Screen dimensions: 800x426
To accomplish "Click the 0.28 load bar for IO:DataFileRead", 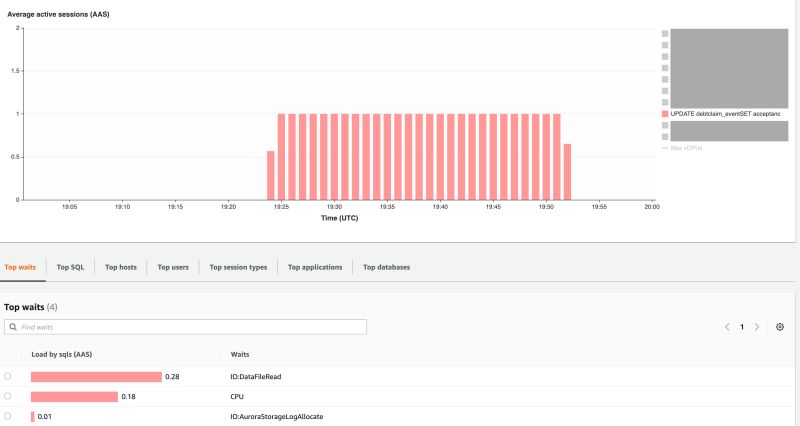I will point(96,377).
